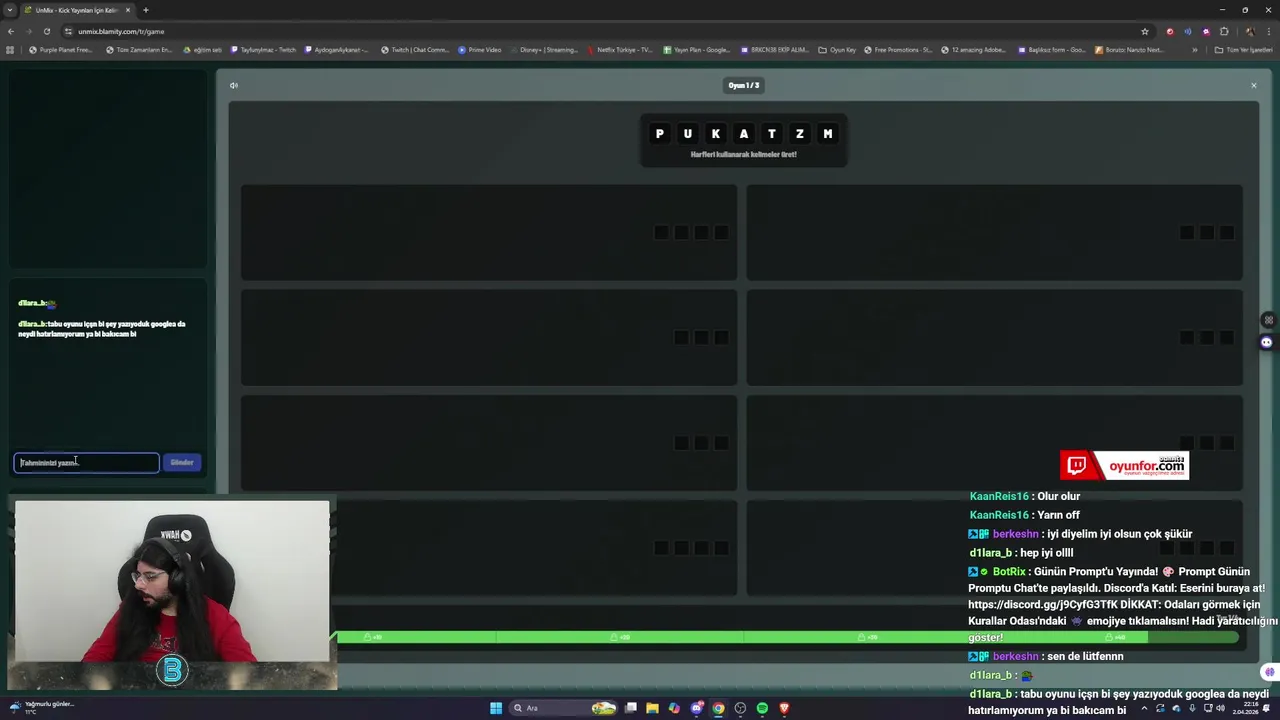The width and height of the screenshot is (1280, 720).
Task: Open the Free Promotions bookmark
Action: click(x=898, y=49)
